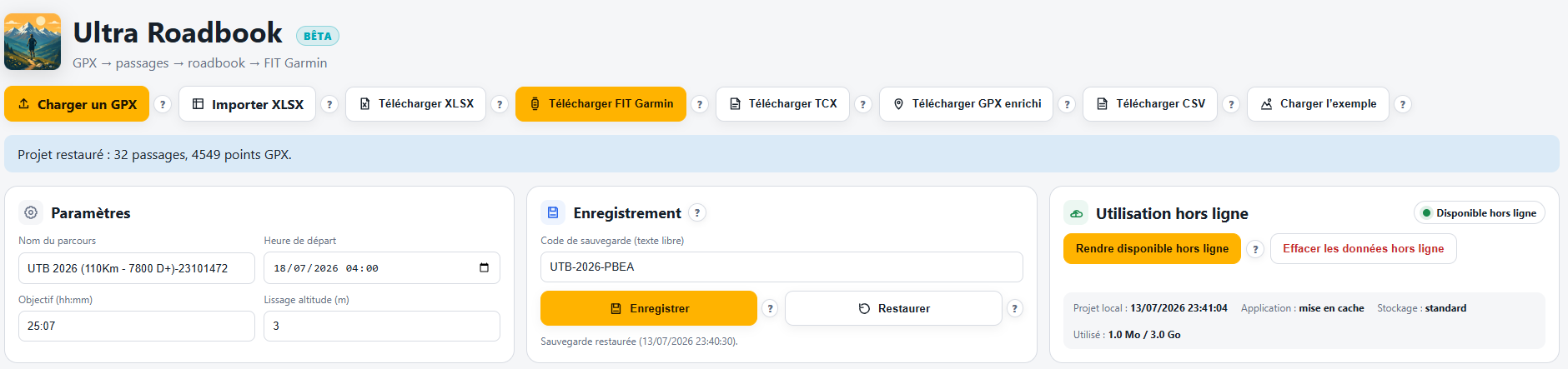
Task: Open help icon beside Restaurer button
Action: [1014, 308]
